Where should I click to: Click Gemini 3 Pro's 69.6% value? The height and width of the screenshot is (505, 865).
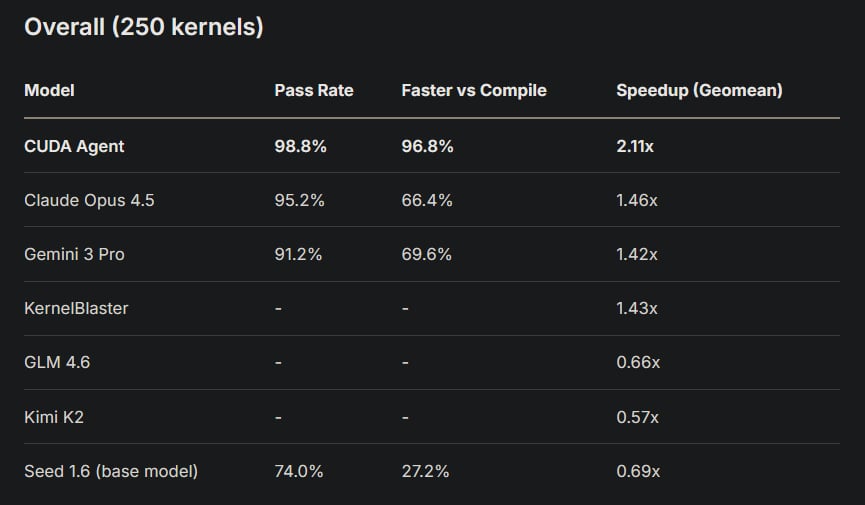(x=427, y=254)
